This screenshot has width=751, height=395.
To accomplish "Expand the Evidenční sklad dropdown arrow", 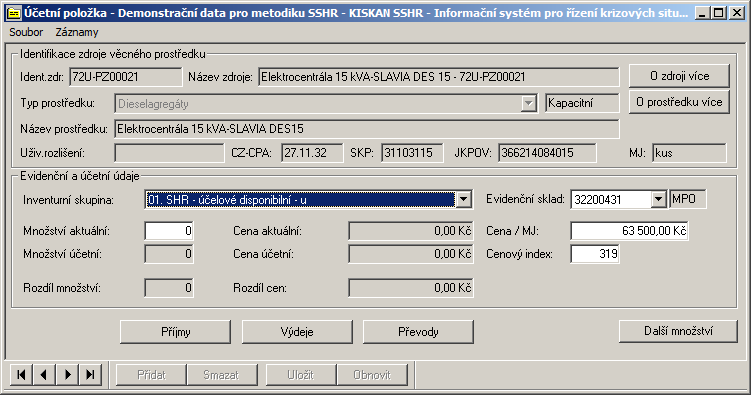I will pyautogui.click(x=659, y=200).
